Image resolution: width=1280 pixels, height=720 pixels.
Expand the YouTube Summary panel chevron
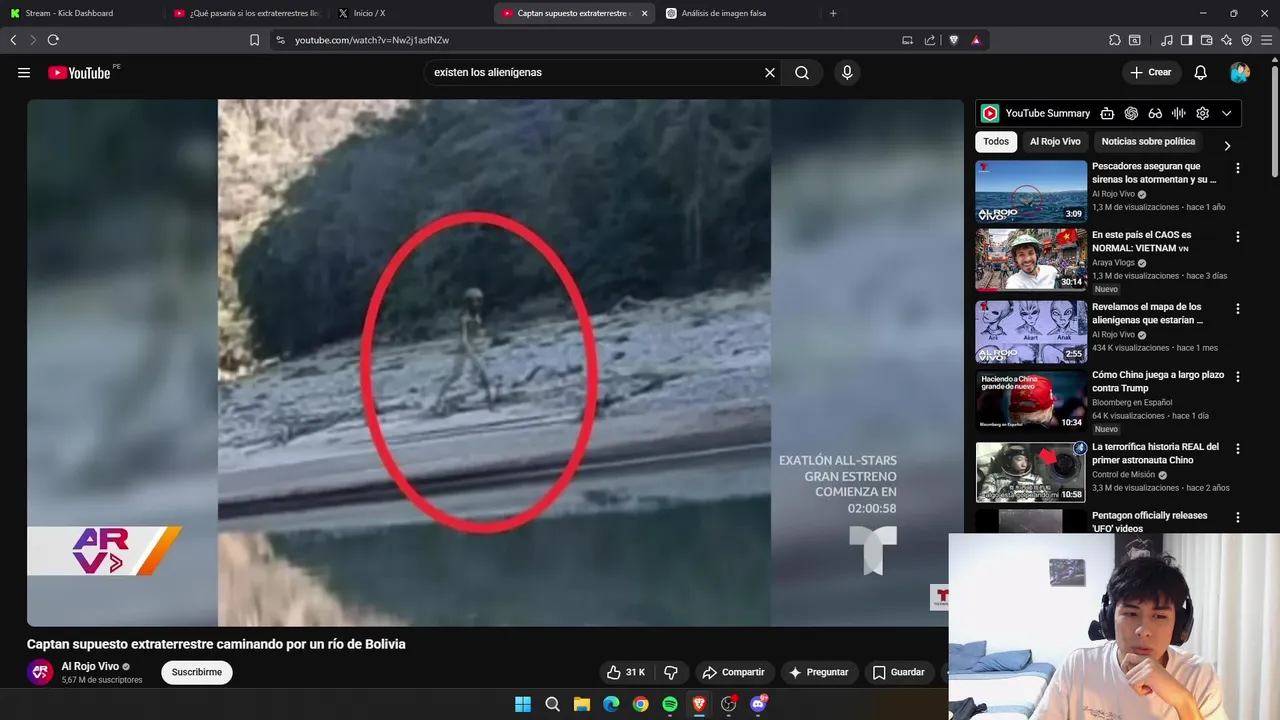coord(1227,113)
